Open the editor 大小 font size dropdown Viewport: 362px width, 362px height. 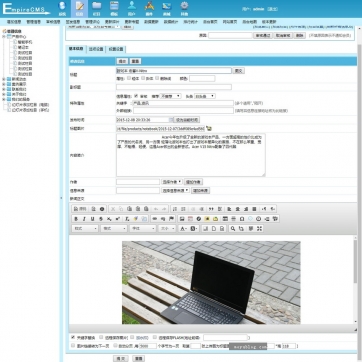pyautogui.click(x=167, y=229)
